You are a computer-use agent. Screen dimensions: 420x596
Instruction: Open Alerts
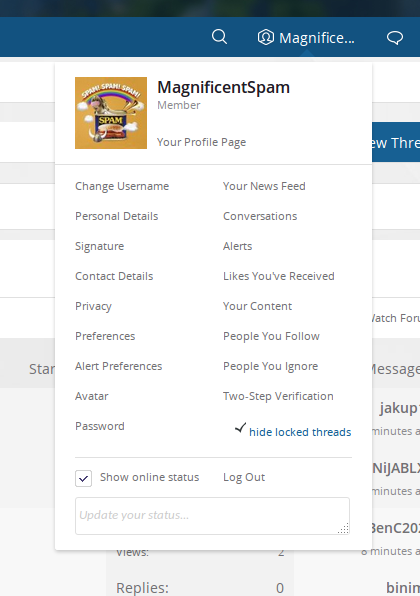(x=238, y=246)
